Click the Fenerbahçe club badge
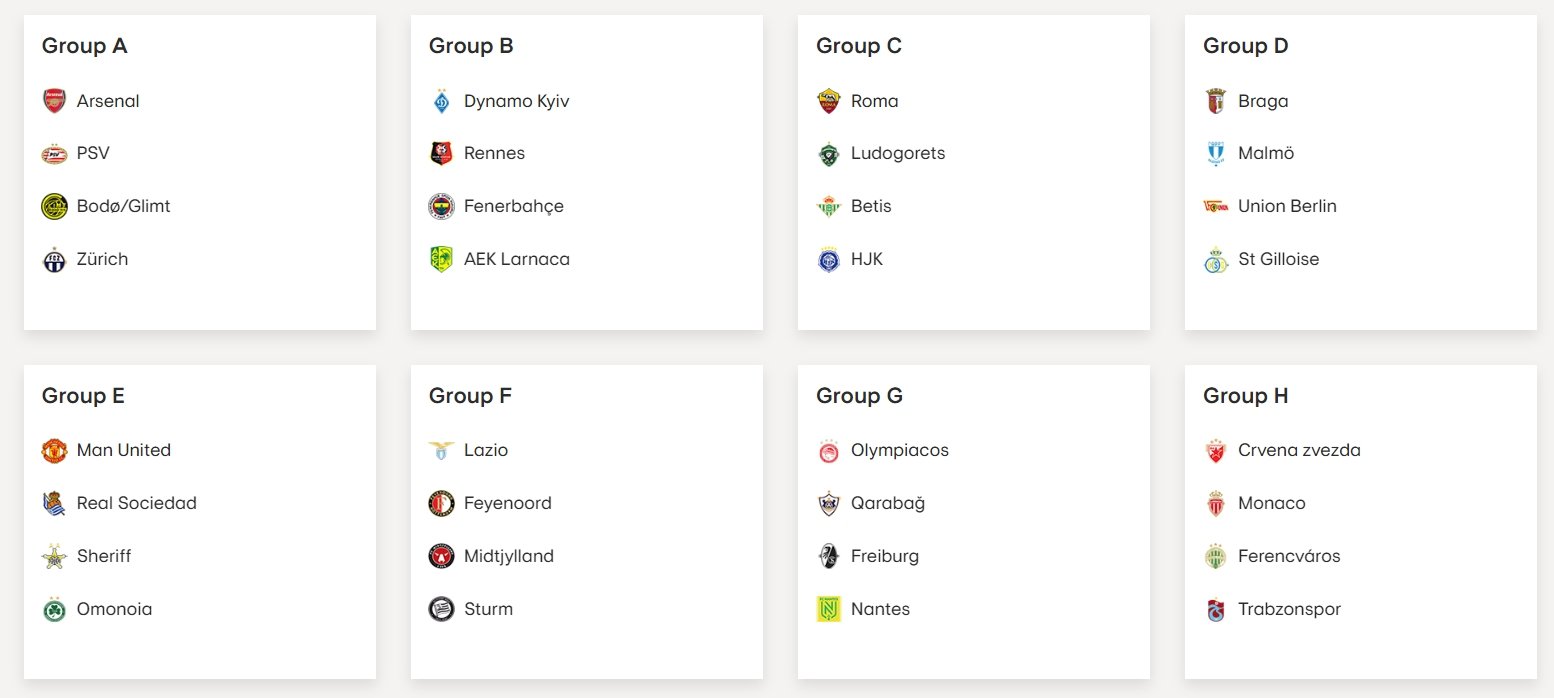 click(x=441, y=206)
